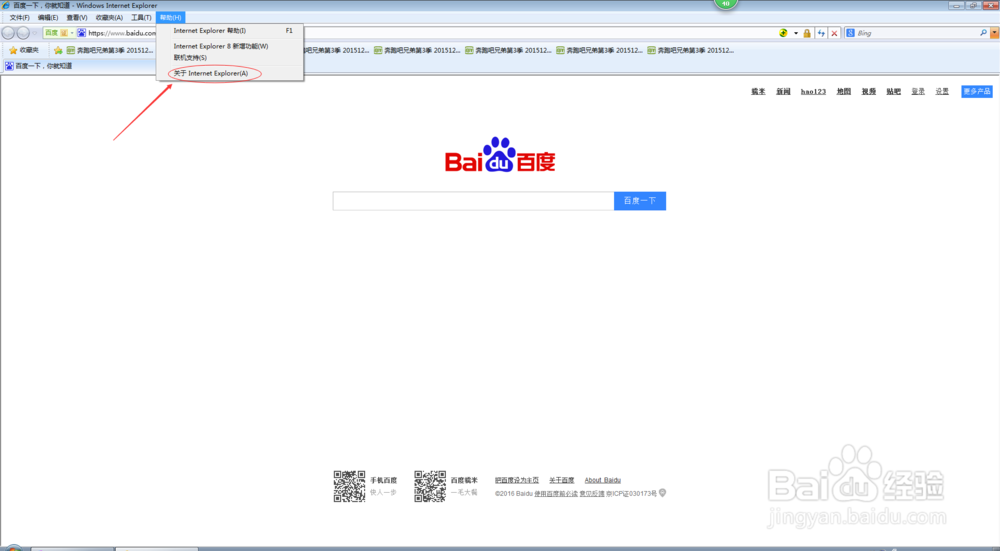Screen dimensions: 1000x551
Task: Open recent pages dropdown beside Forward button
Action: tap(35, 33)
